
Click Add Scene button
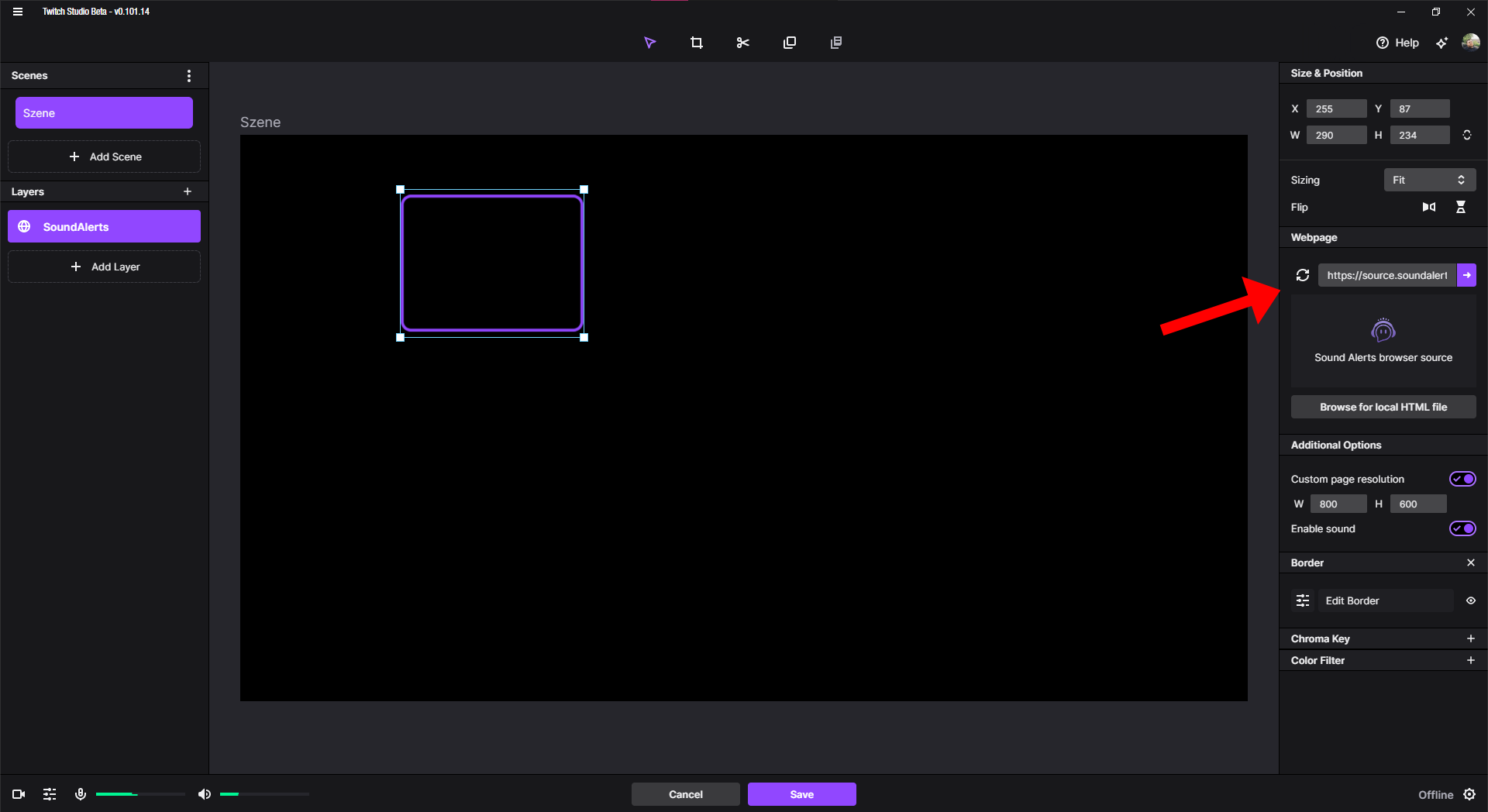coord(104,157)
